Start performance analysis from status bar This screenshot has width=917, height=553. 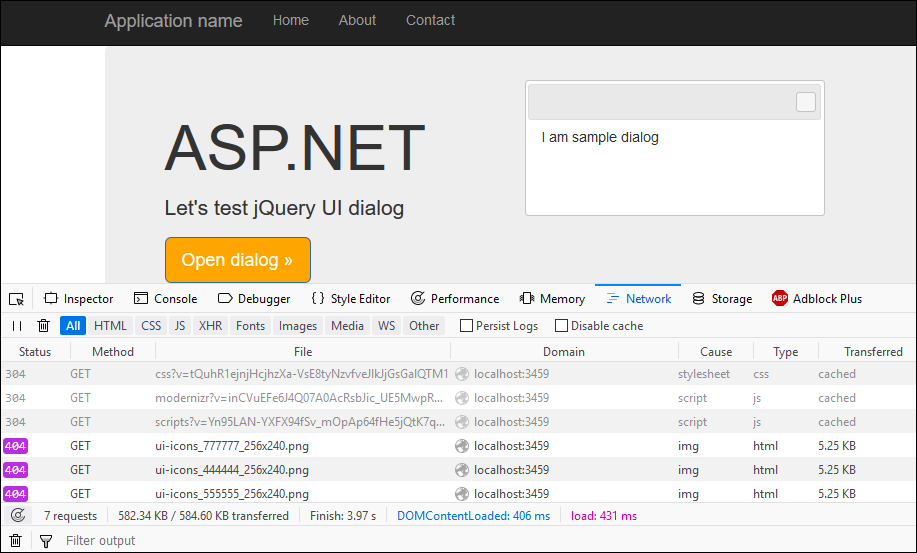point(17,516)
